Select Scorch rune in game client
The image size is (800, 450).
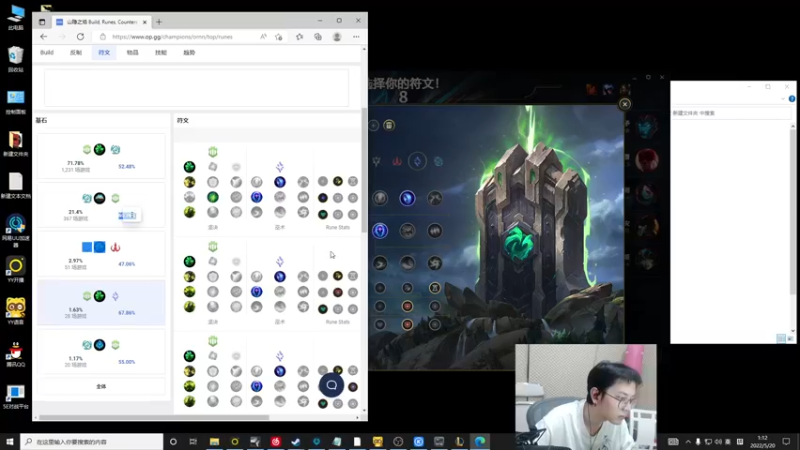click(x=381, y=263)
